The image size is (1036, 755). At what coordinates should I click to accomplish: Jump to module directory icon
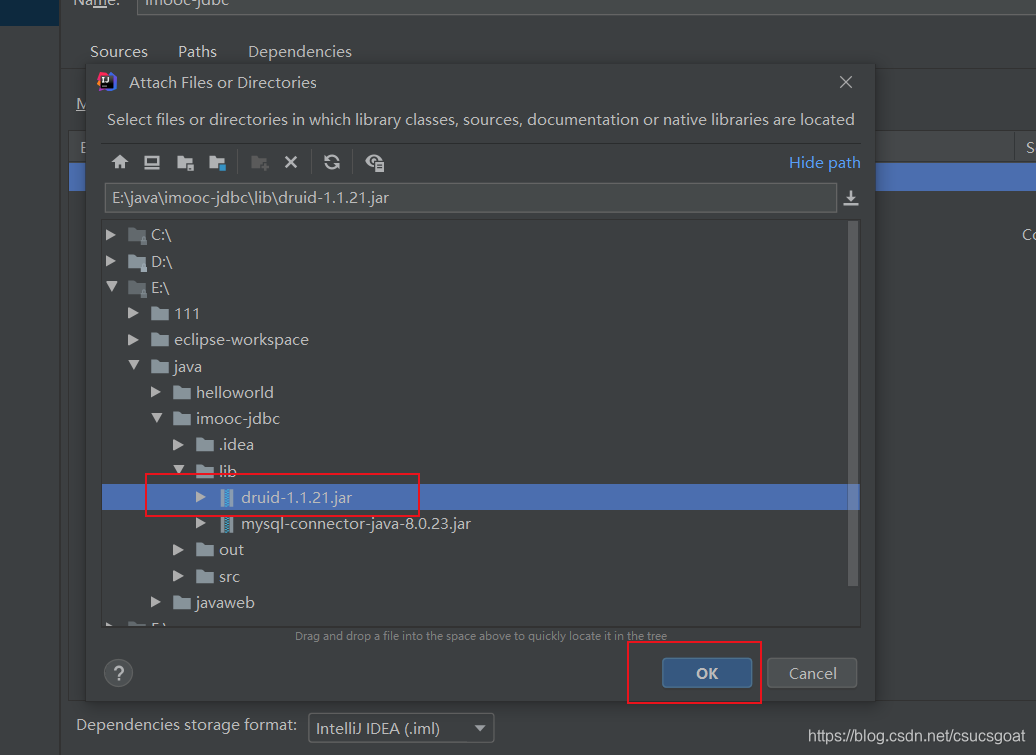point(217,162)
